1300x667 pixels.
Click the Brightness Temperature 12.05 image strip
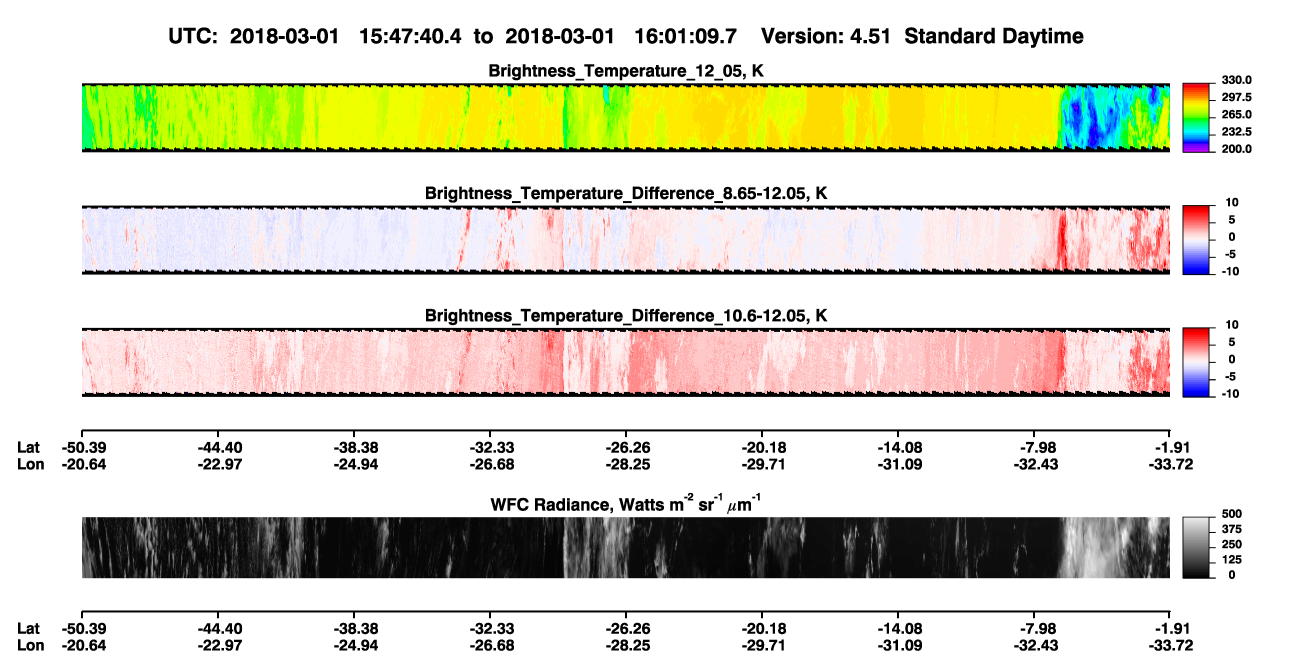626,117
